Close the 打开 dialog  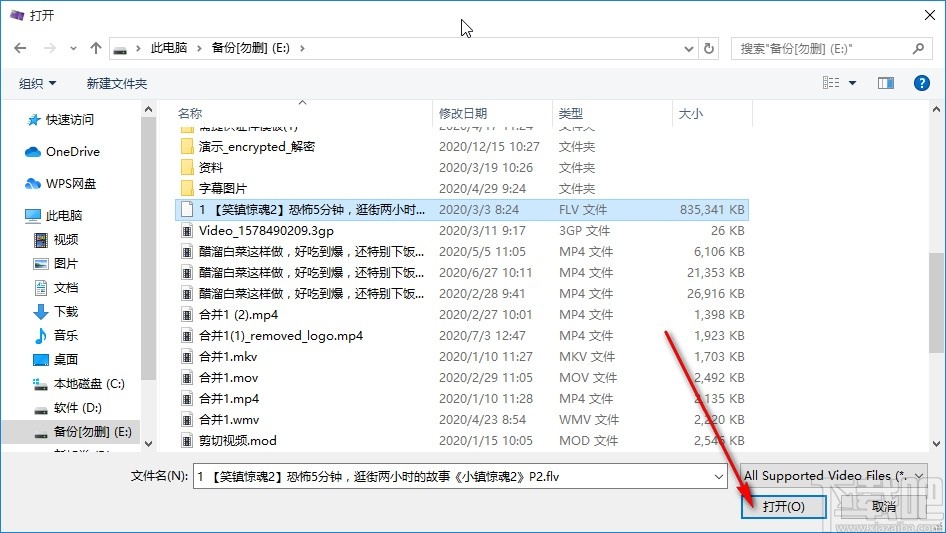pos(930,15)
